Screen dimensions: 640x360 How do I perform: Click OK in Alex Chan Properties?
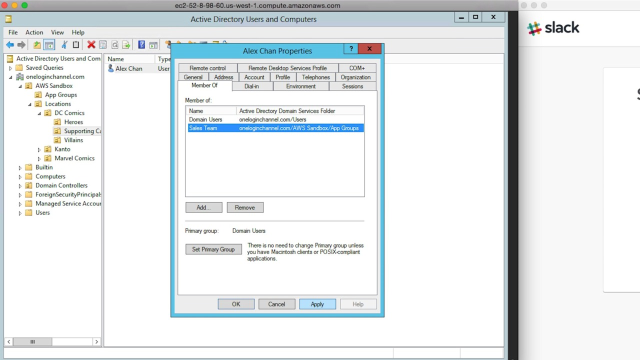point(236,304)
